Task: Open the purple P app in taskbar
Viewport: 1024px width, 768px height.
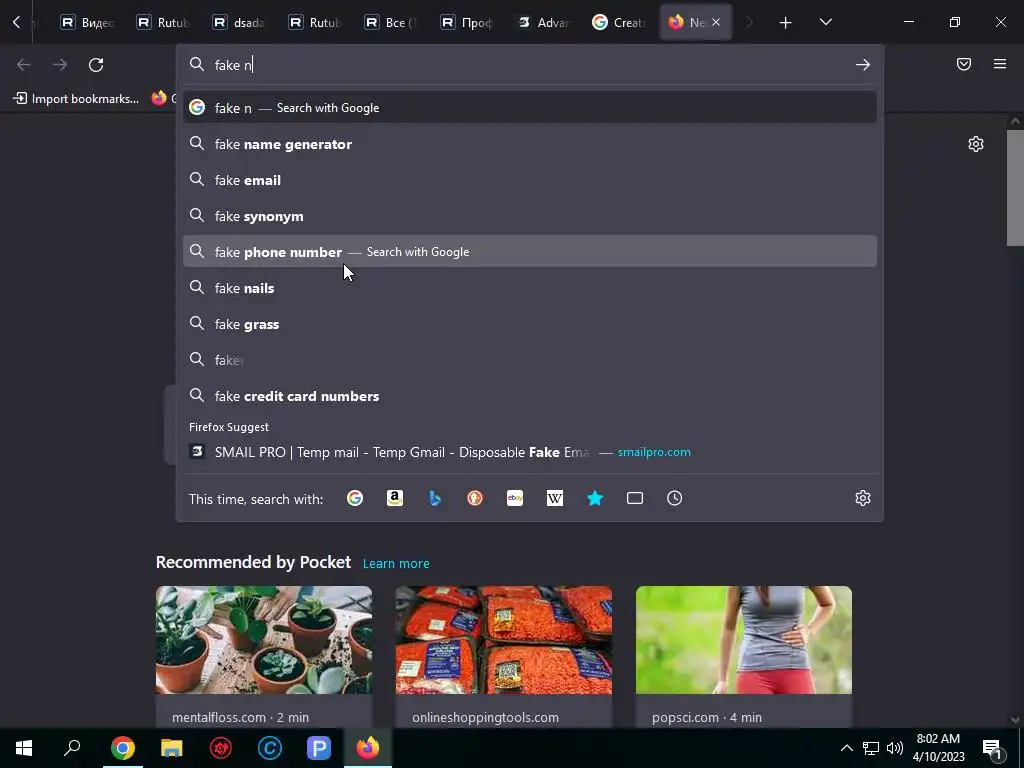Action: pos(319,748)
